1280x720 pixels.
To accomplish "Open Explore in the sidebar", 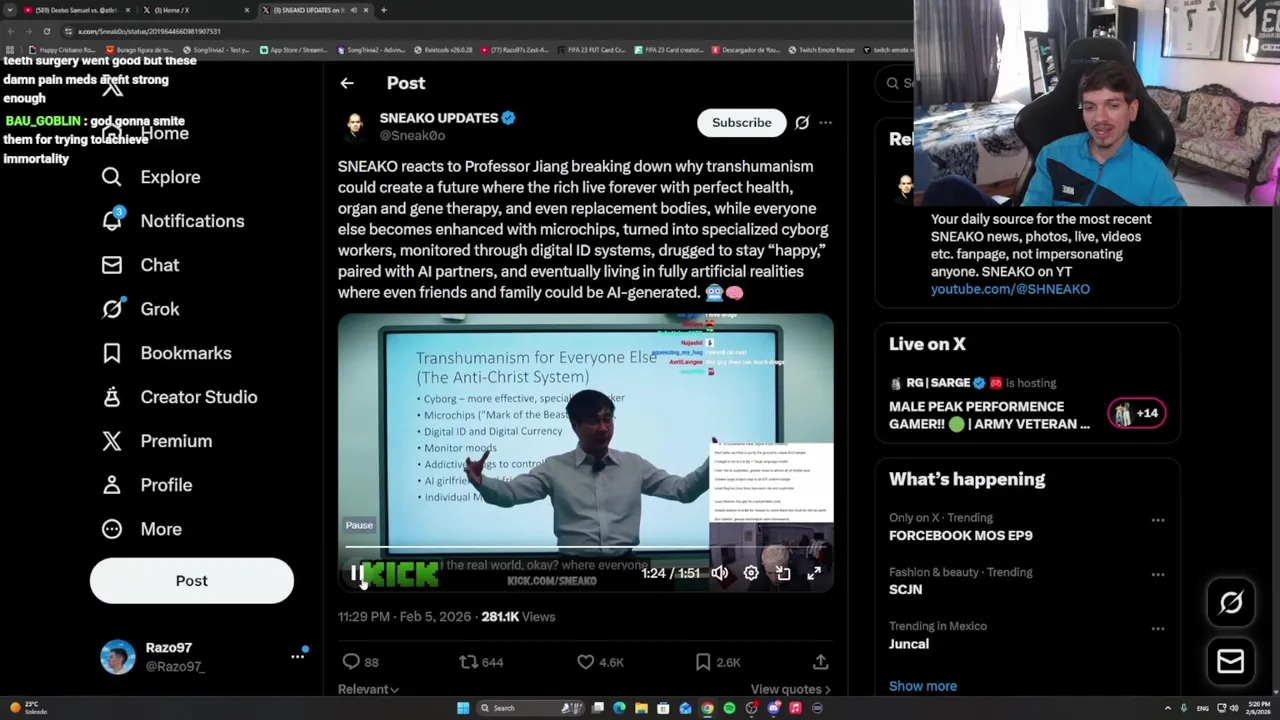I will coord(151,177).
